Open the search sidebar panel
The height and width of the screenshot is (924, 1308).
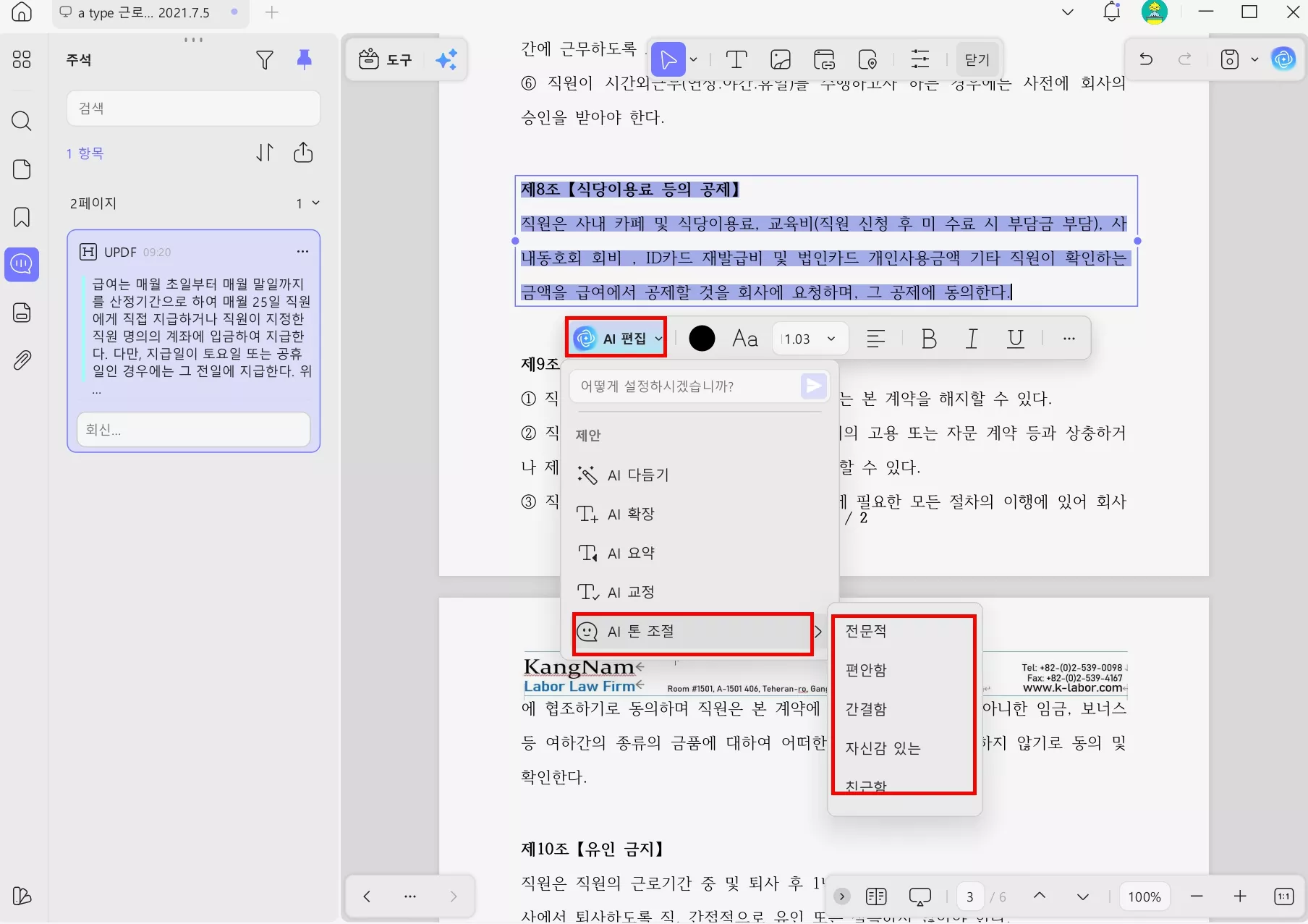tap(22, 122)
